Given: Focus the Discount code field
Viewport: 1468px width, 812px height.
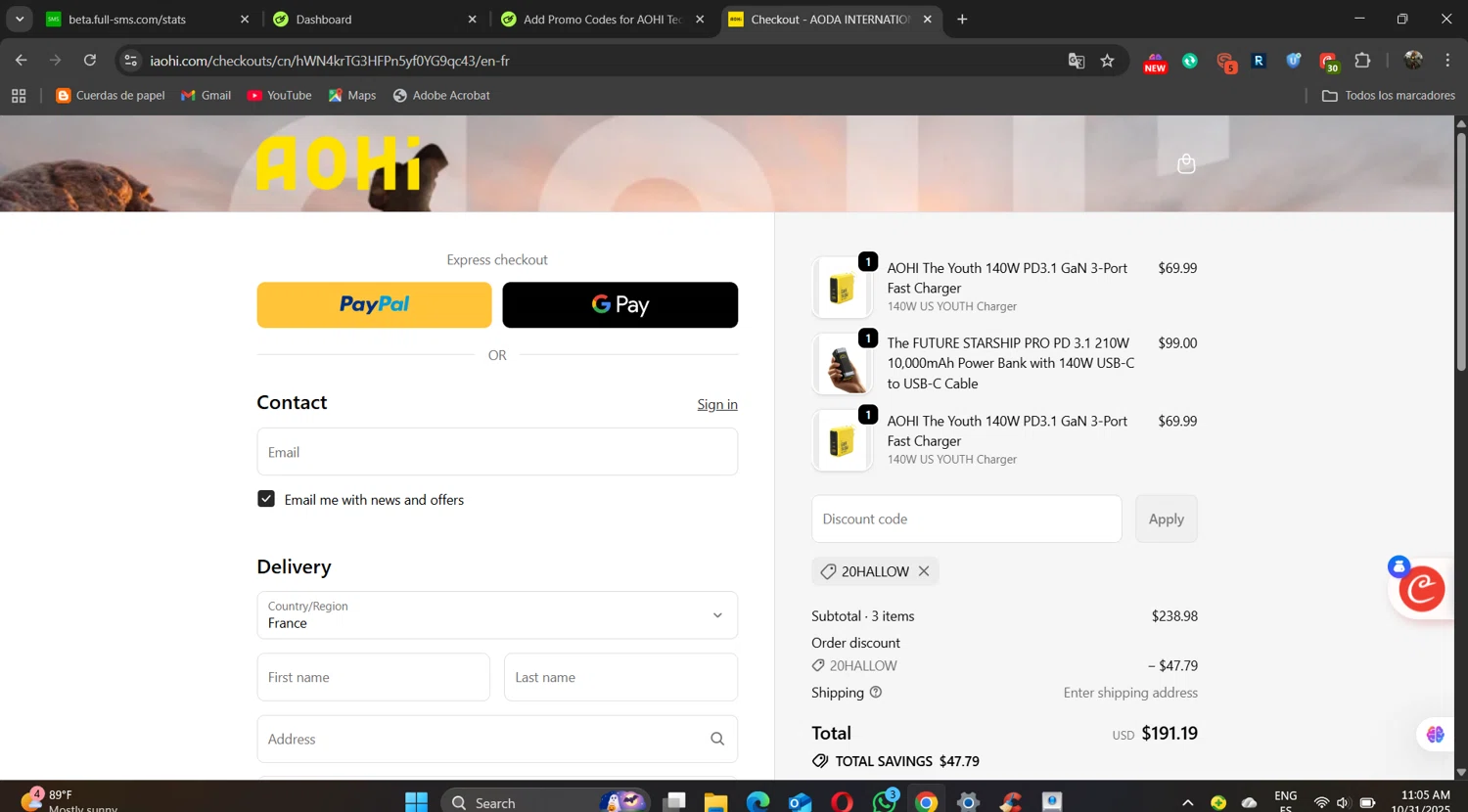Looking at the screenshot, I should (967, 519).
